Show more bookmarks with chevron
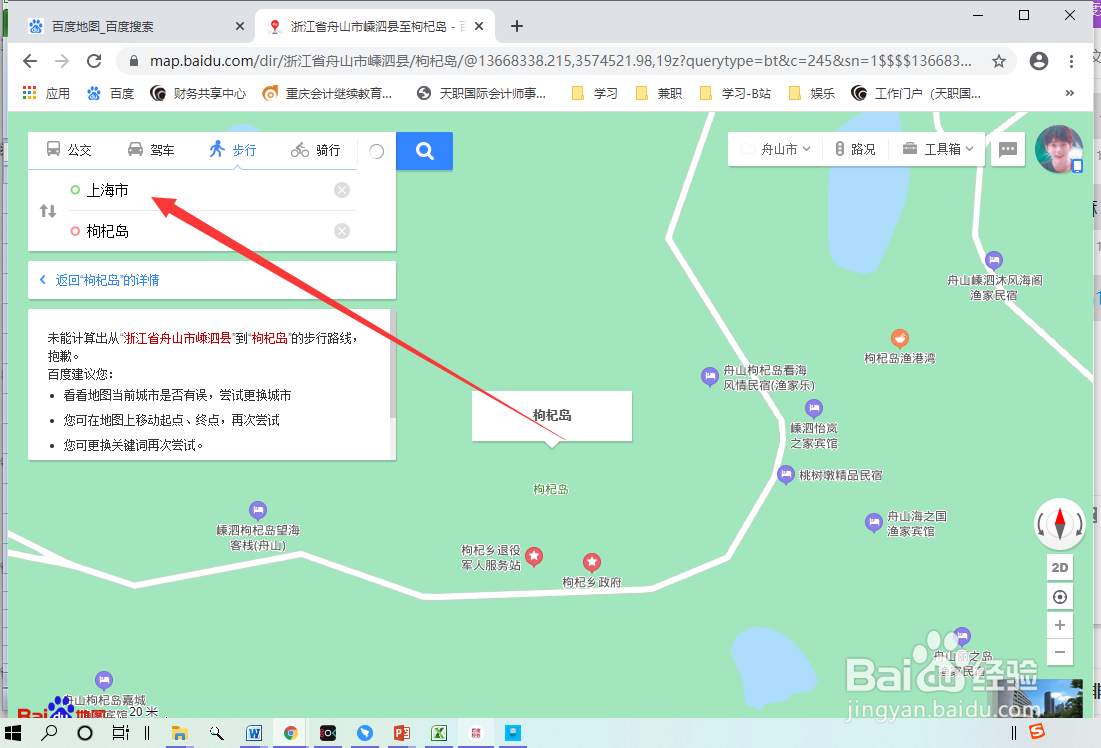Viewport: 1101px width, 748px height. tap(1069, 93)
